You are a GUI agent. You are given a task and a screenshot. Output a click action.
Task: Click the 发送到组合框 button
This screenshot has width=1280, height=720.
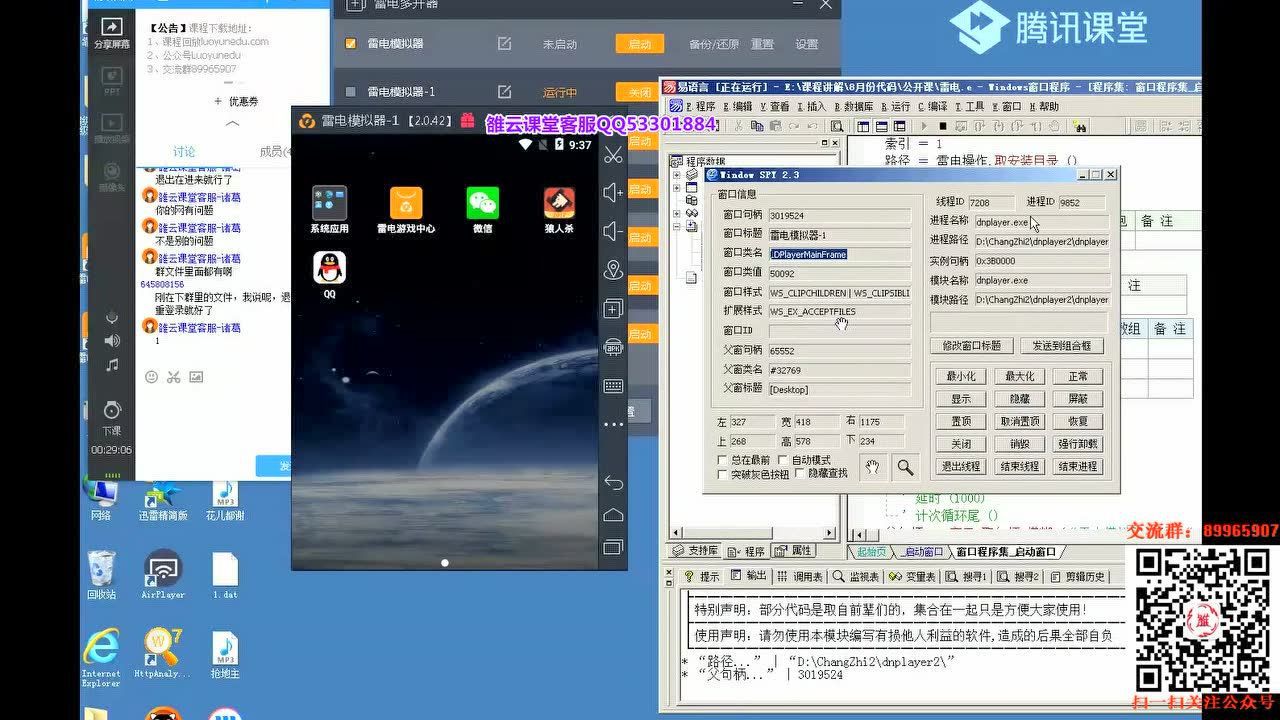pyautogui.click(x=1062, y=345)
